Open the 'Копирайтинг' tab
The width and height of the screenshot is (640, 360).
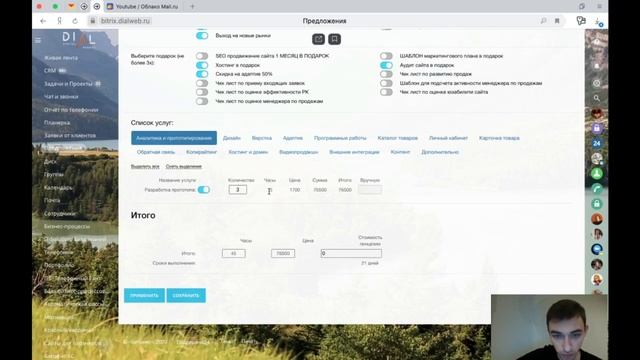pyautogui.click(x=201, y=152)
